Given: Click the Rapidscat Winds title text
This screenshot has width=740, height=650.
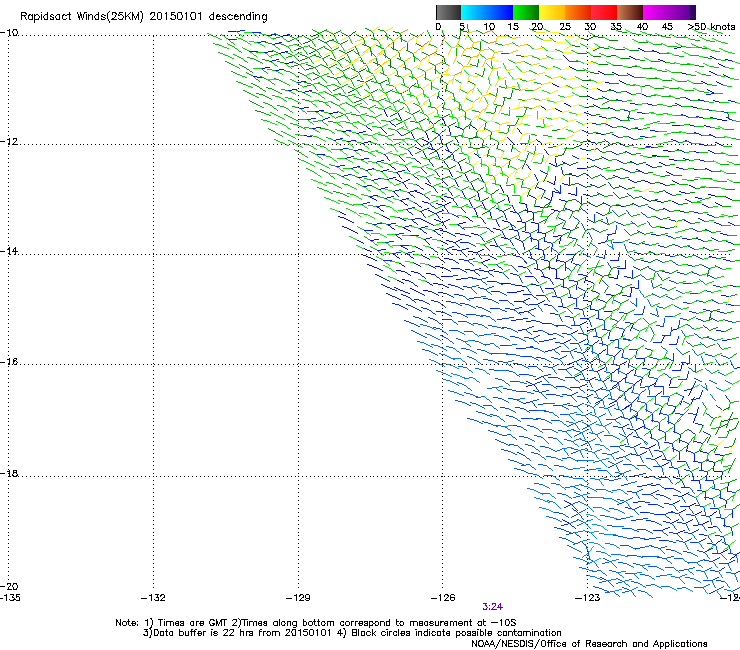Looking at the screenshot, I should [143, 17].
